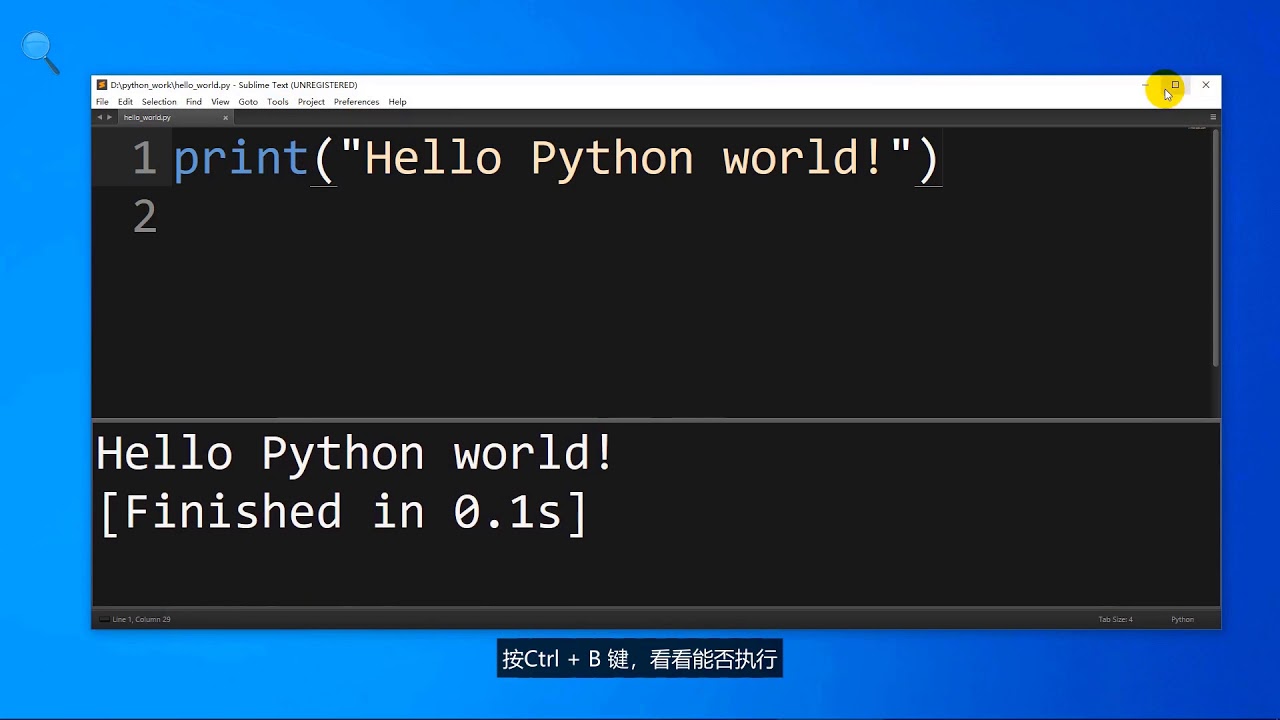Click the "Hello Python world!" string in code
Screen dimensions: 1280x720
626,160
